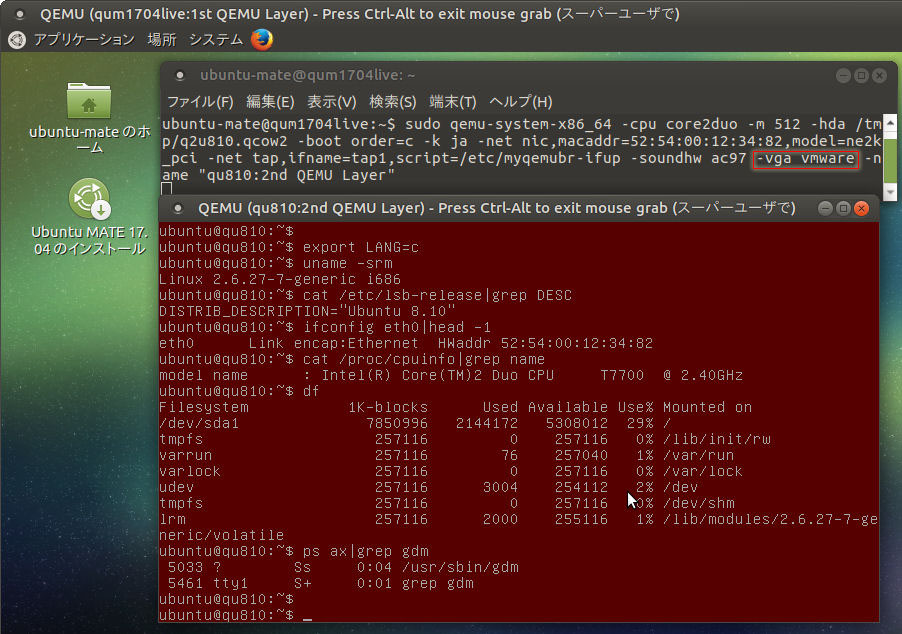Open the MATE main menu logo icon
The width and height of the screenshot is (902, 634).
tap(17, 40)
